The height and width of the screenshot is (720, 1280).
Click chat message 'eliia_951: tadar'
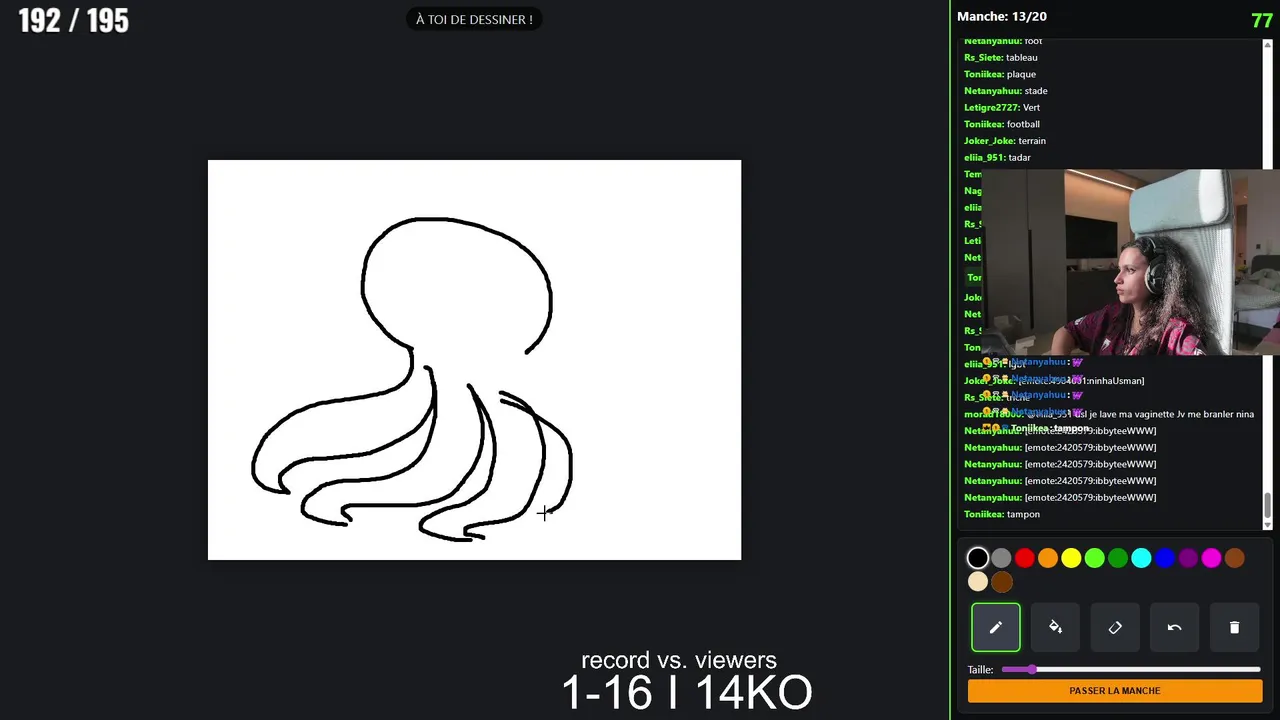tap(997, 158)
